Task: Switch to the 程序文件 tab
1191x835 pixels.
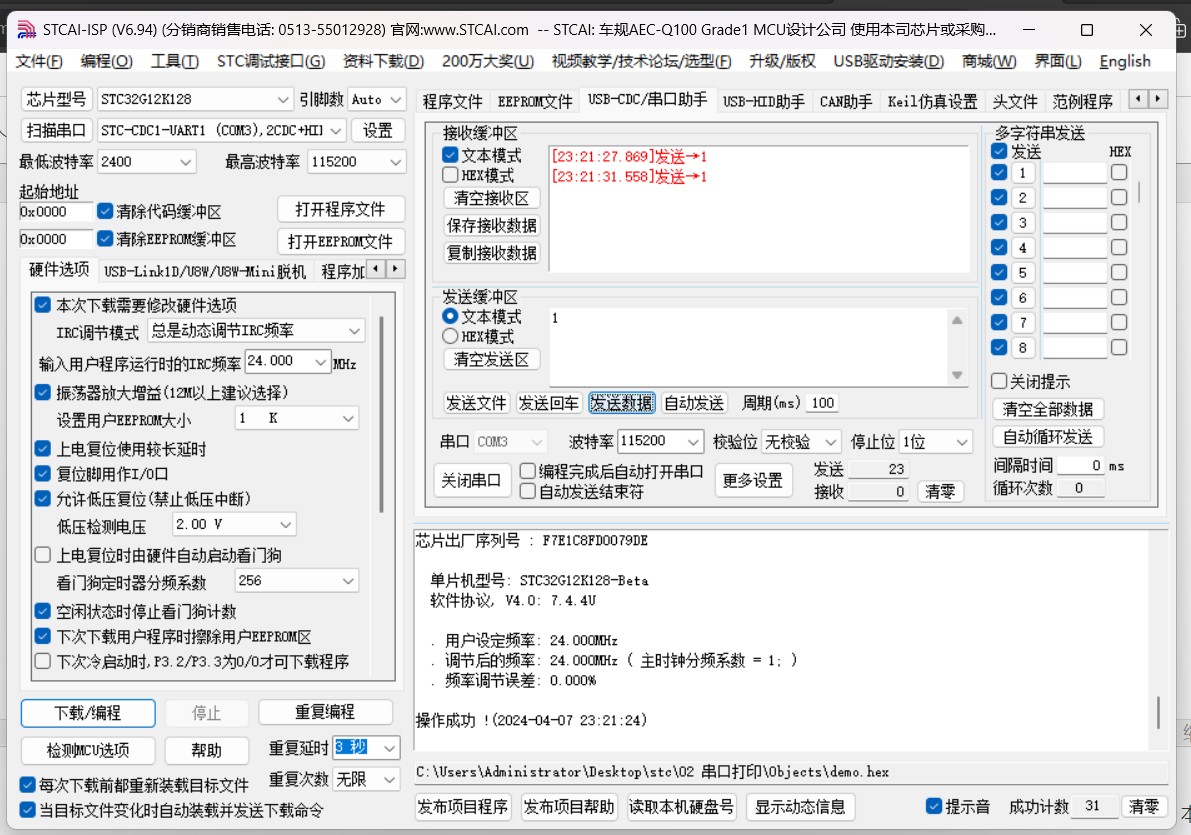Action: click(x=453, y=101)
